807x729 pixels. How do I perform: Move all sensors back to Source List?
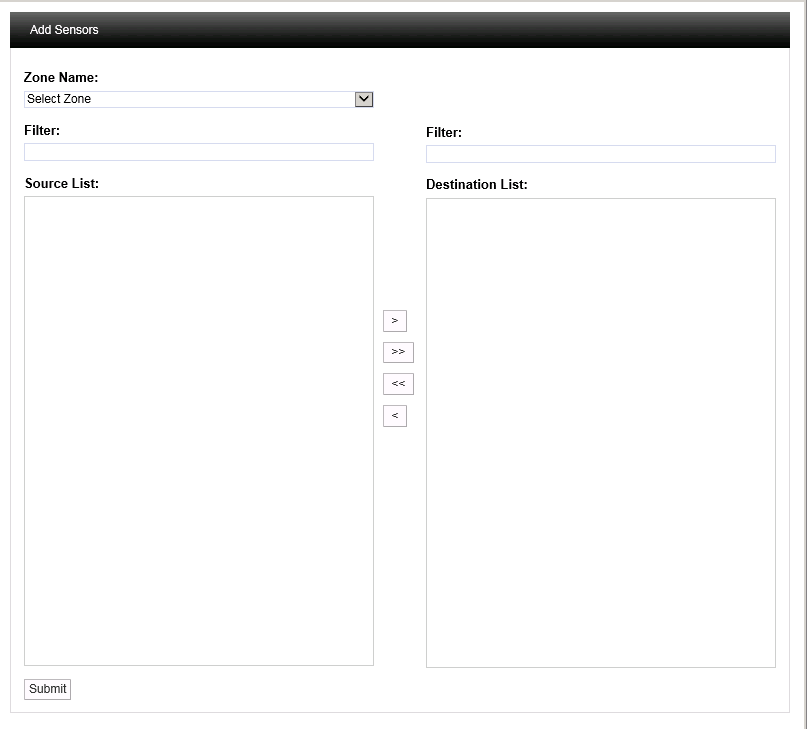point(398,384)
